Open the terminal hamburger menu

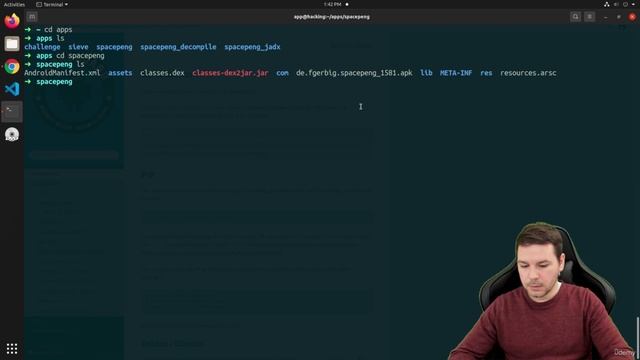[589, 17]
